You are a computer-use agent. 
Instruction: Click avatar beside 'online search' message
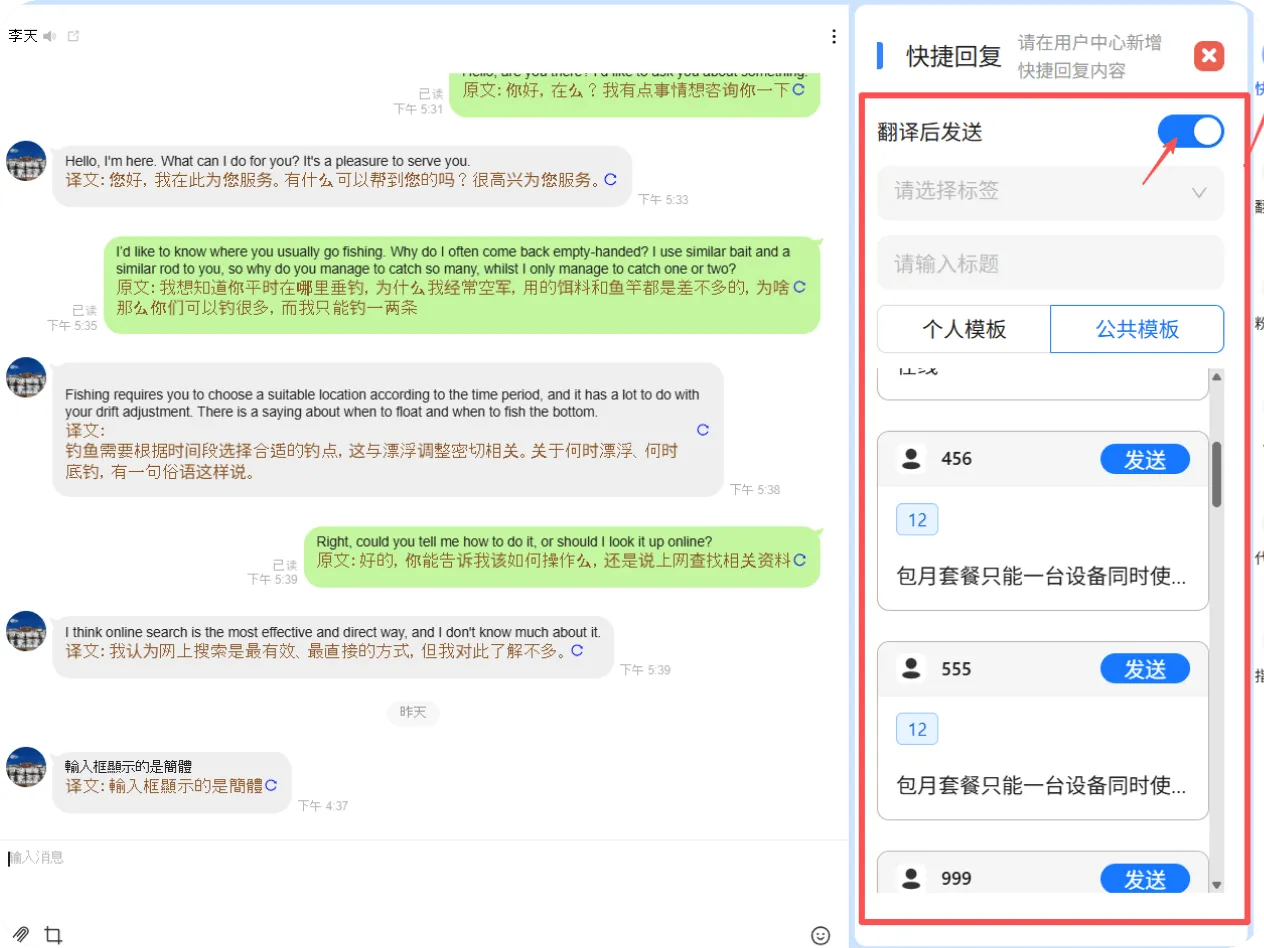coord(26,631)
